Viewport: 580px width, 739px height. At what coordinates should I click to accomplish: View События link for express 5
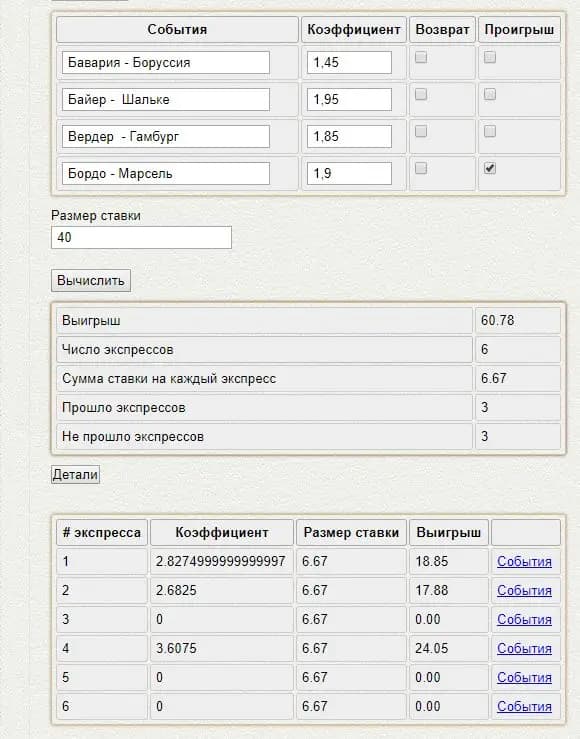tap(524, 677)
